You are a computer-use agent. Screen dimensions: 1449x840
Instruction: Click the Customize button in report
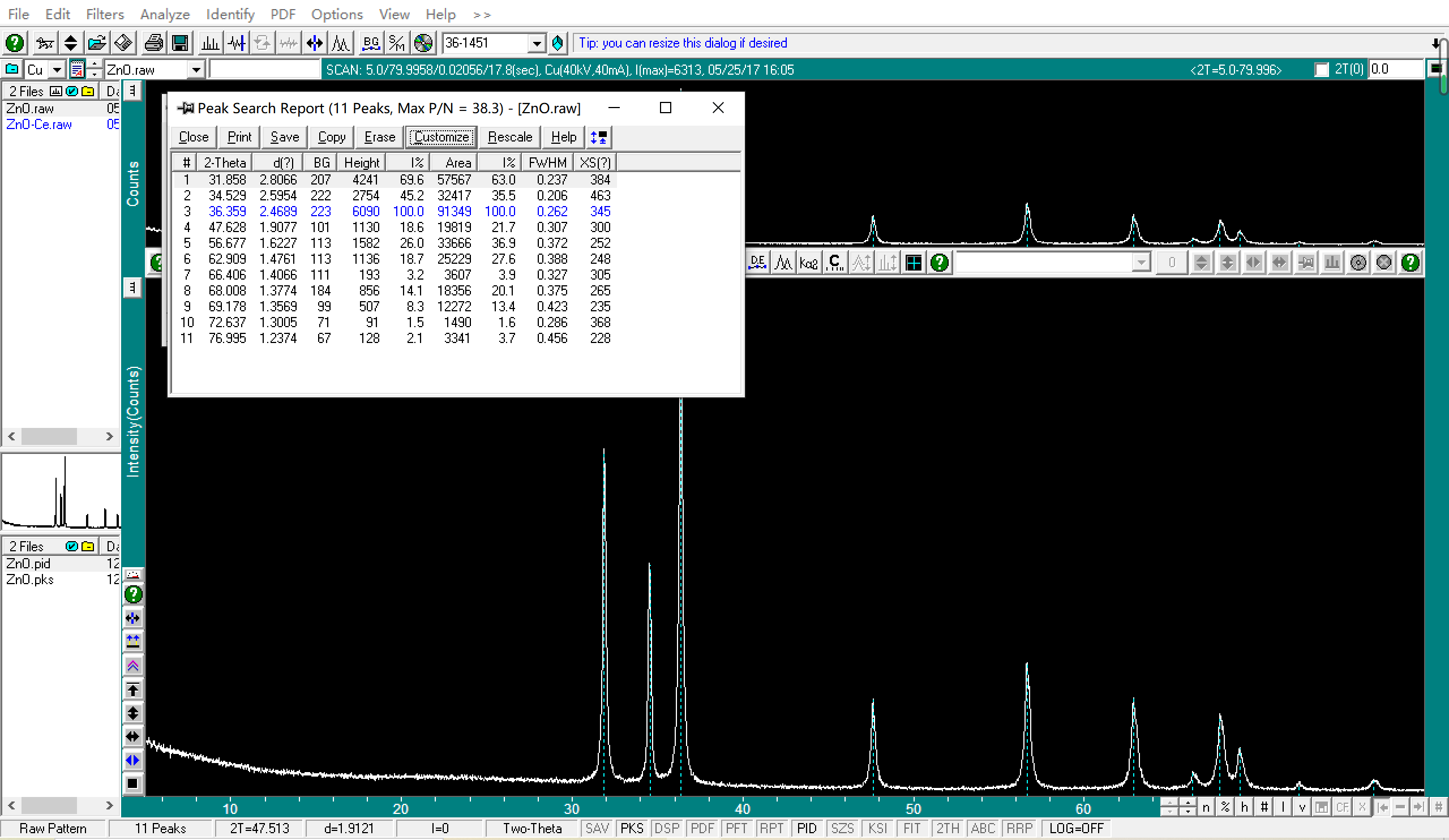point(441,137)
